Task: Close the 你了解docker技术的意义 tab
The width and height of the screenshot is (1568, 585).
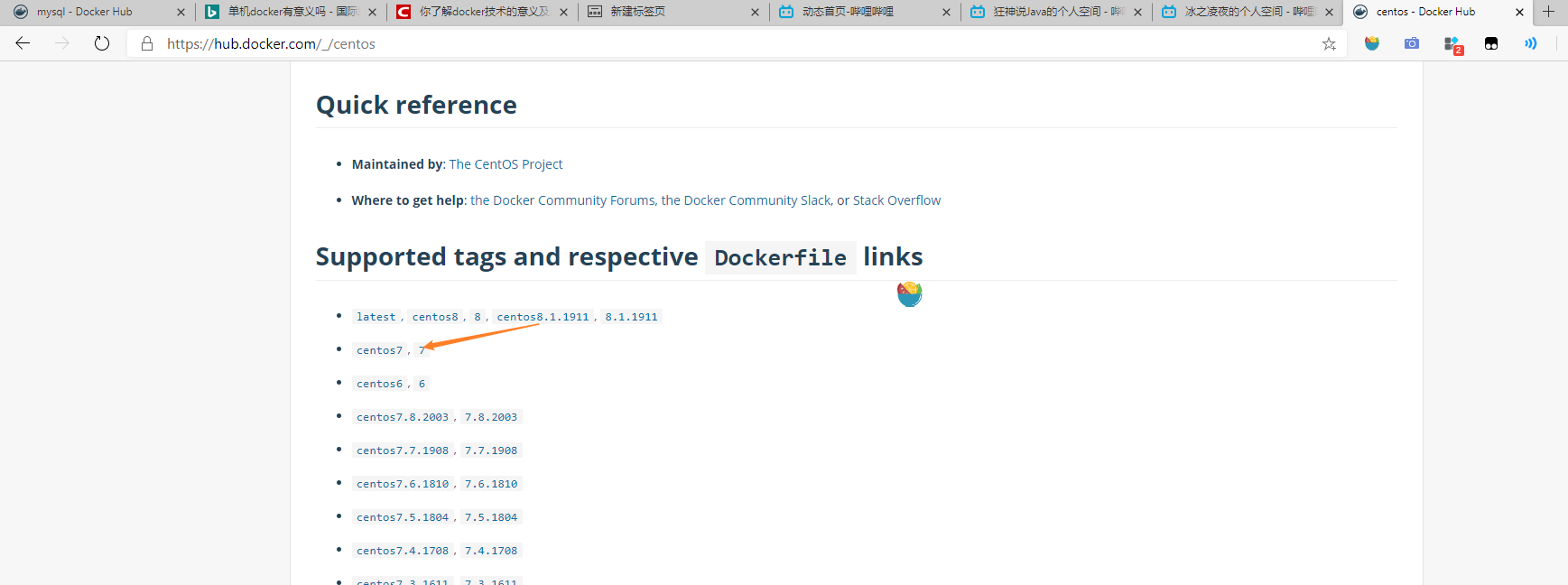Action: (x=563, y=12)
